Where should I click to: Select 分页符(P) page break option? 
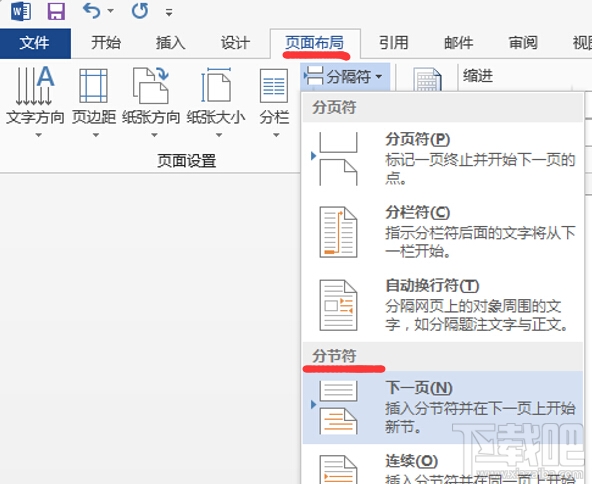443,159
